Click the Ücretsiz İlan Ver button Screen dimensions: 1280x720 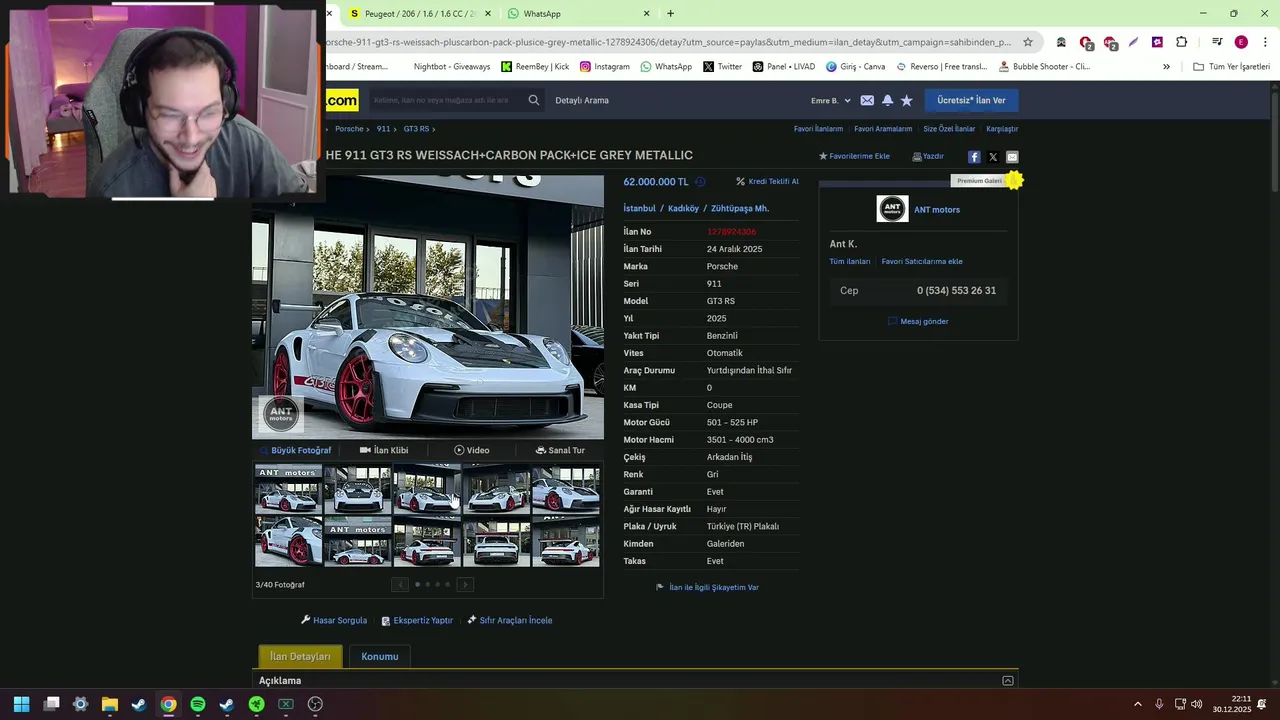click(x=971, y=100)
